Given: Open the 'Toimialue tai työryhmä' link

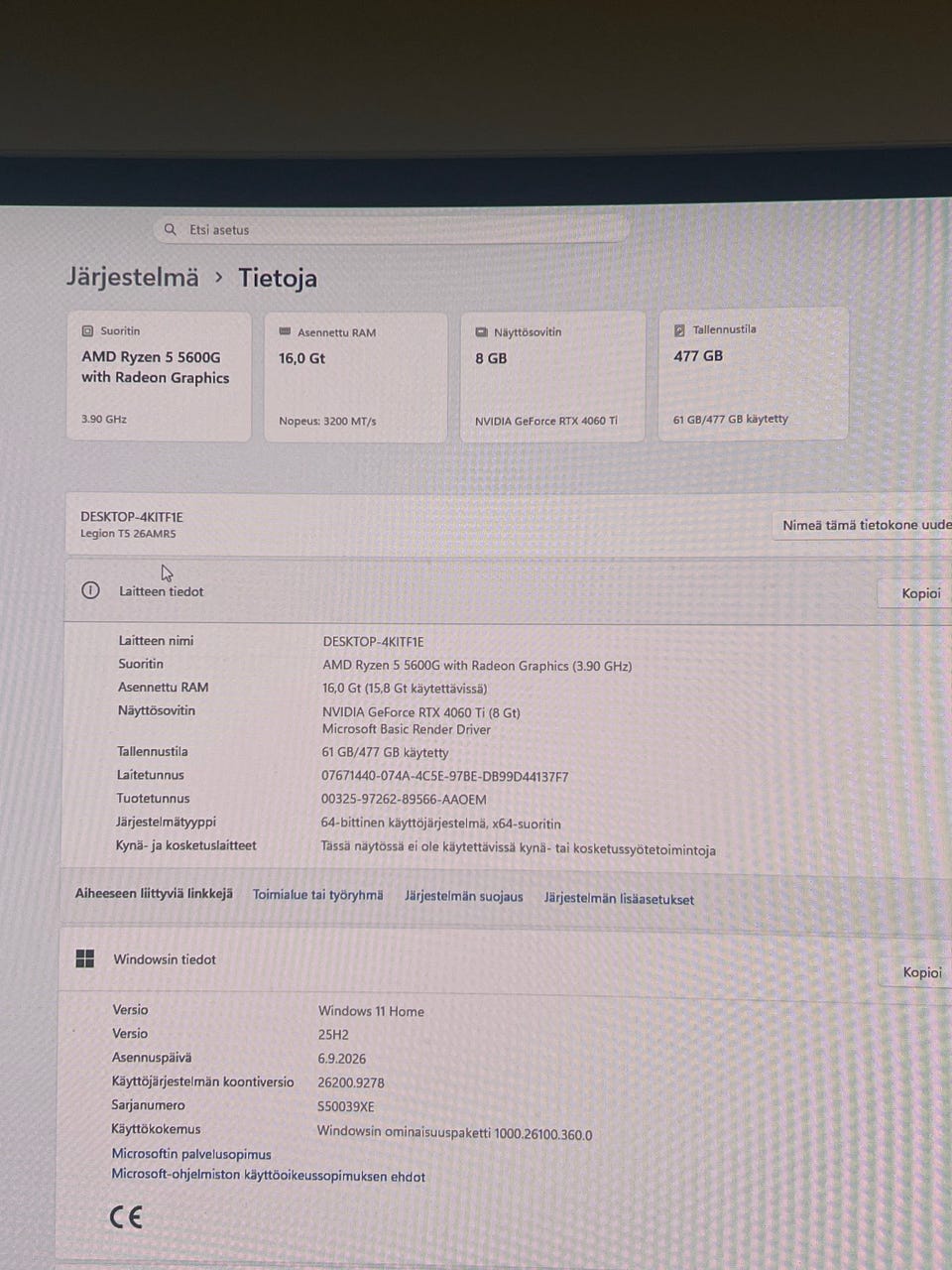Looking at the screenshot, I should click(317, 895).
